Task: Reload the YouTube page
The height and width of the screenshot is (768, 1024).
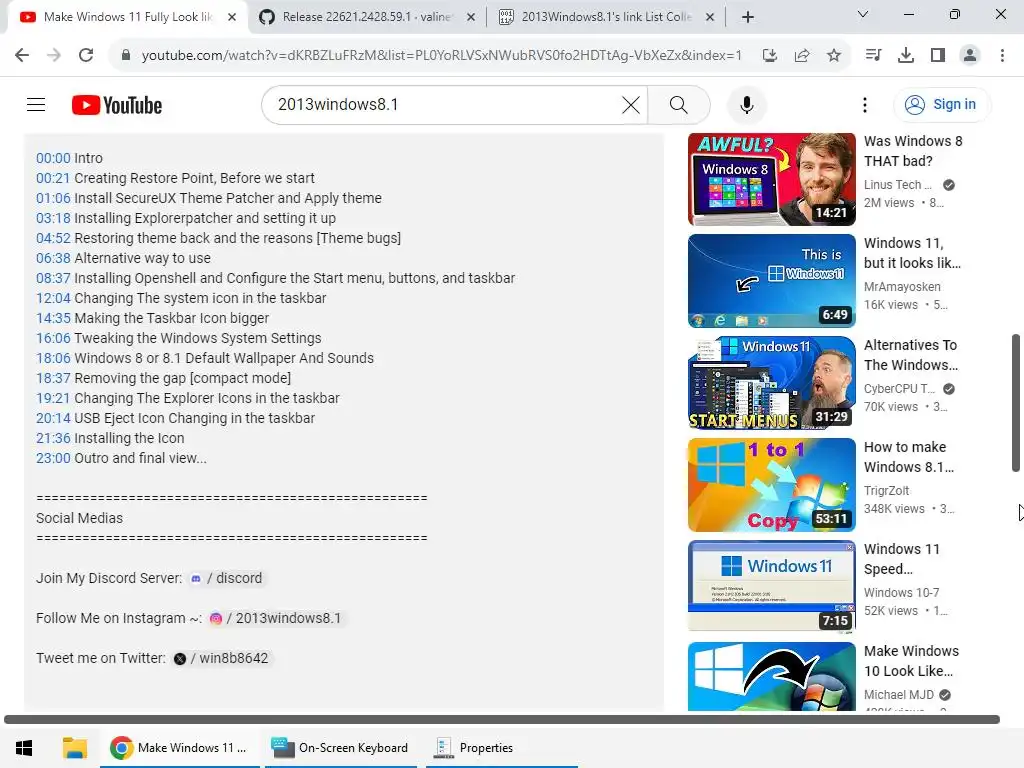Action: coord(86,56)
